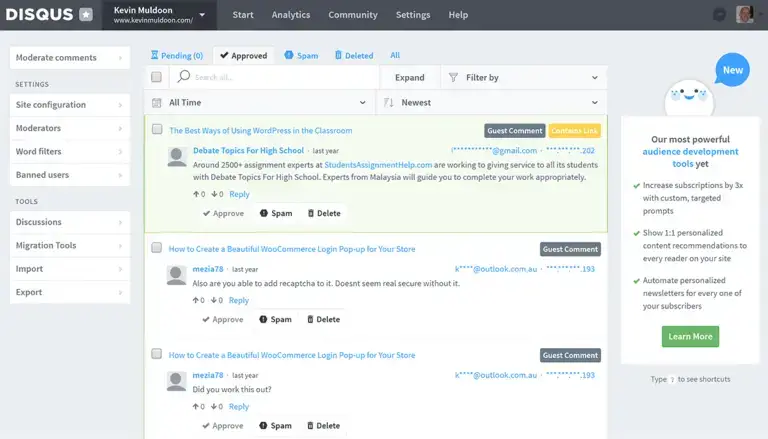Viewport: 768px width, 439px height.
Task: Show the All comments tab
Action: click(x=395, y=55)
